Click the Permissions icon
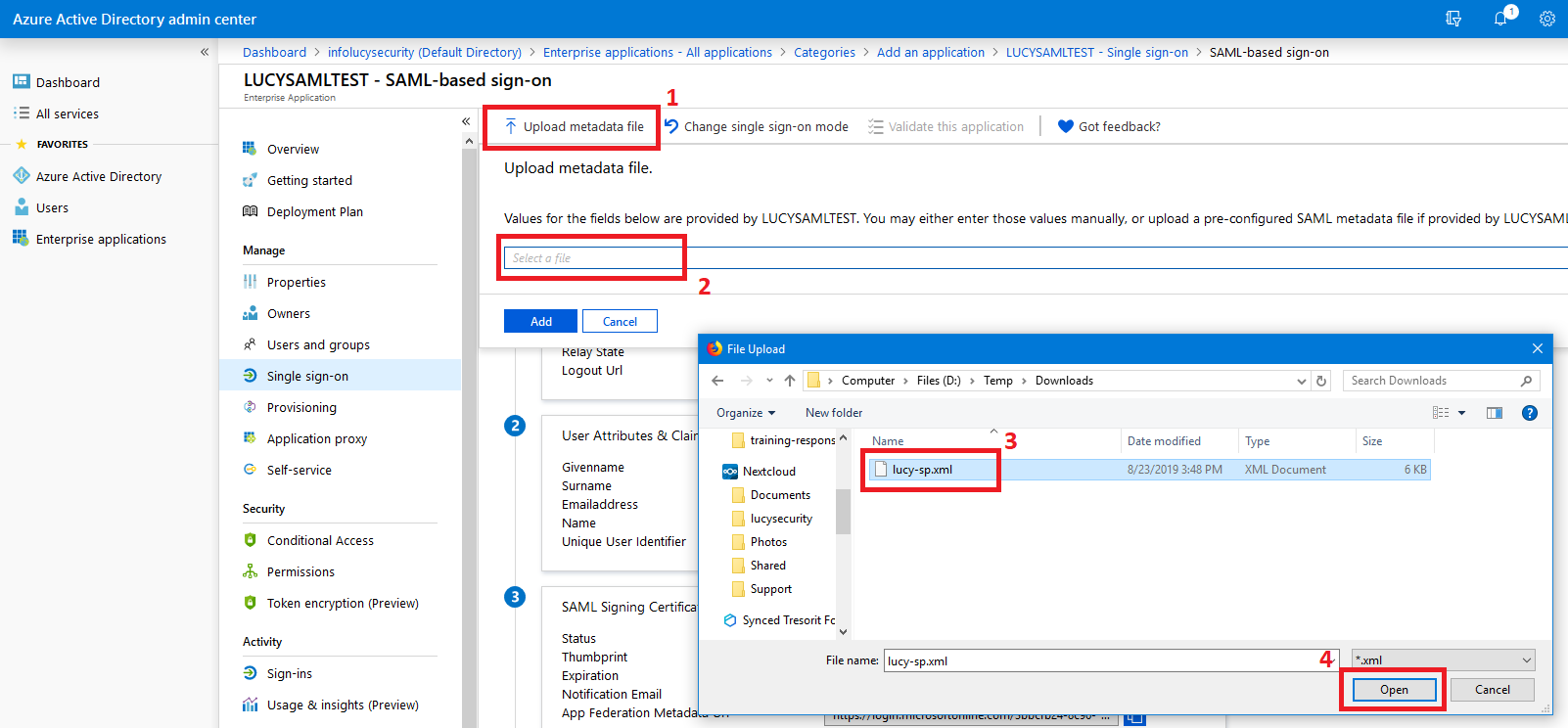The image size is (1568, 728). tap(250, 571)
